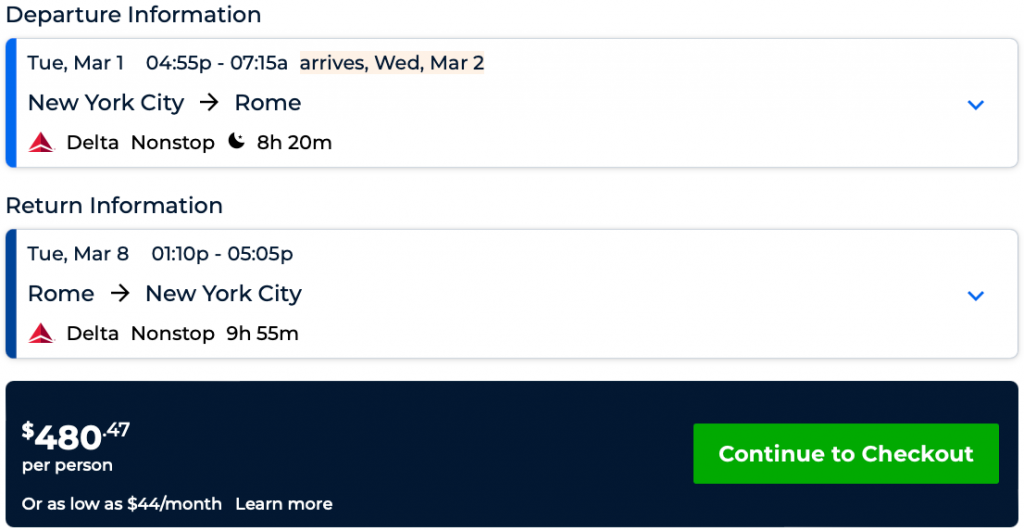
Task: Expand the departure flight details chevron
Action: click(x=976, y=105)
